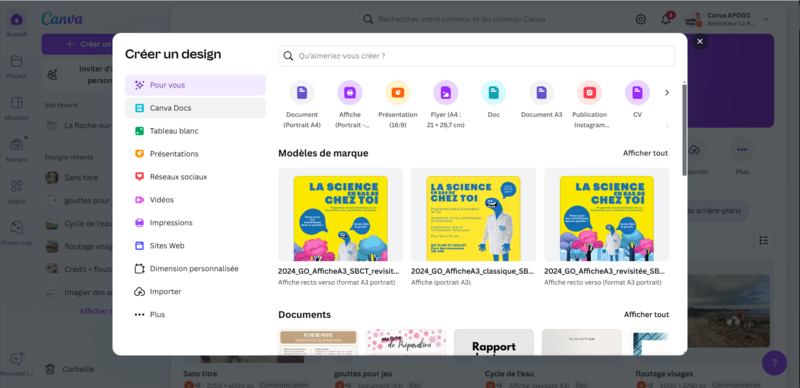Image resolution: width=800 pixels, height=388 pixels.
Task: Open Sans titre in recent designs
Action: [79, 178]
